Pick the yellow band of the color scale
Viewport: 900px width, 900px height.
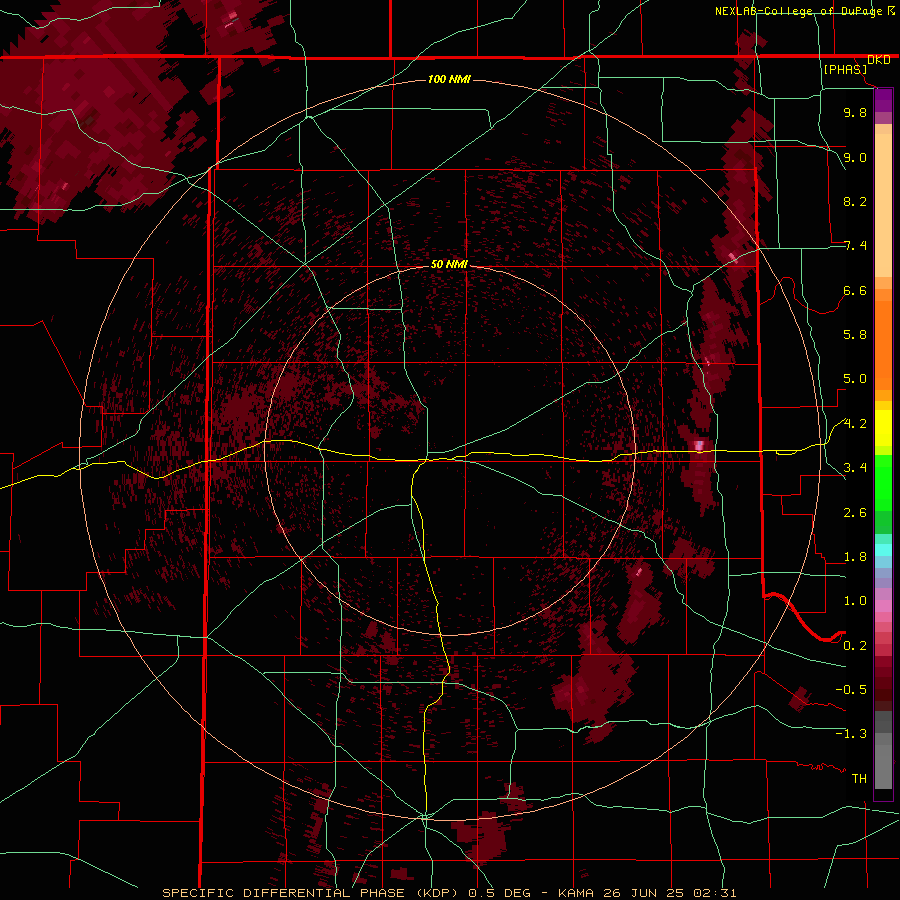(x=883, y=428)
